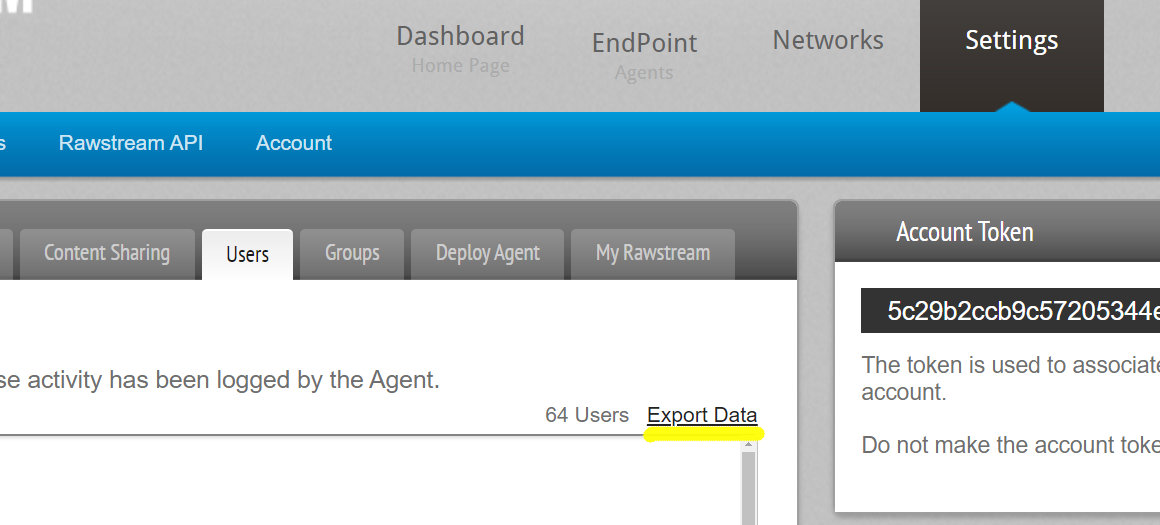Viewport: 1160px width, 525px height.
Task: Click the 'The token is used to associate' text
Action: tap(1011, 365)
